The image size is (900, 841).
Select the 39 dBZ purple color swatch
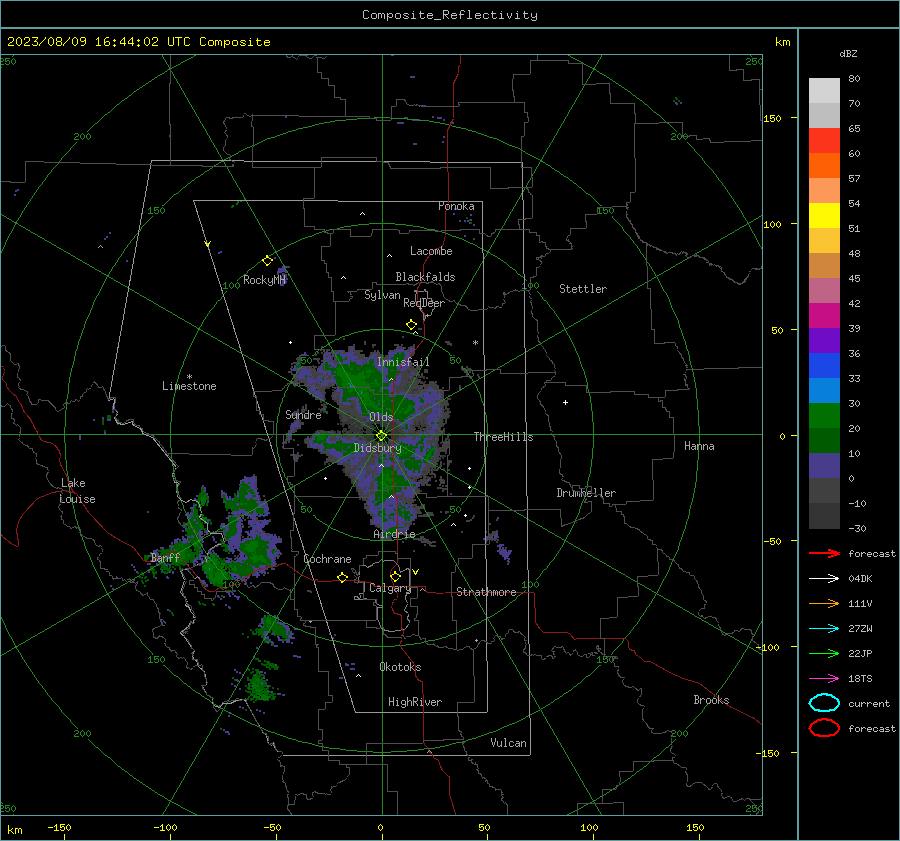pos(824,340)
